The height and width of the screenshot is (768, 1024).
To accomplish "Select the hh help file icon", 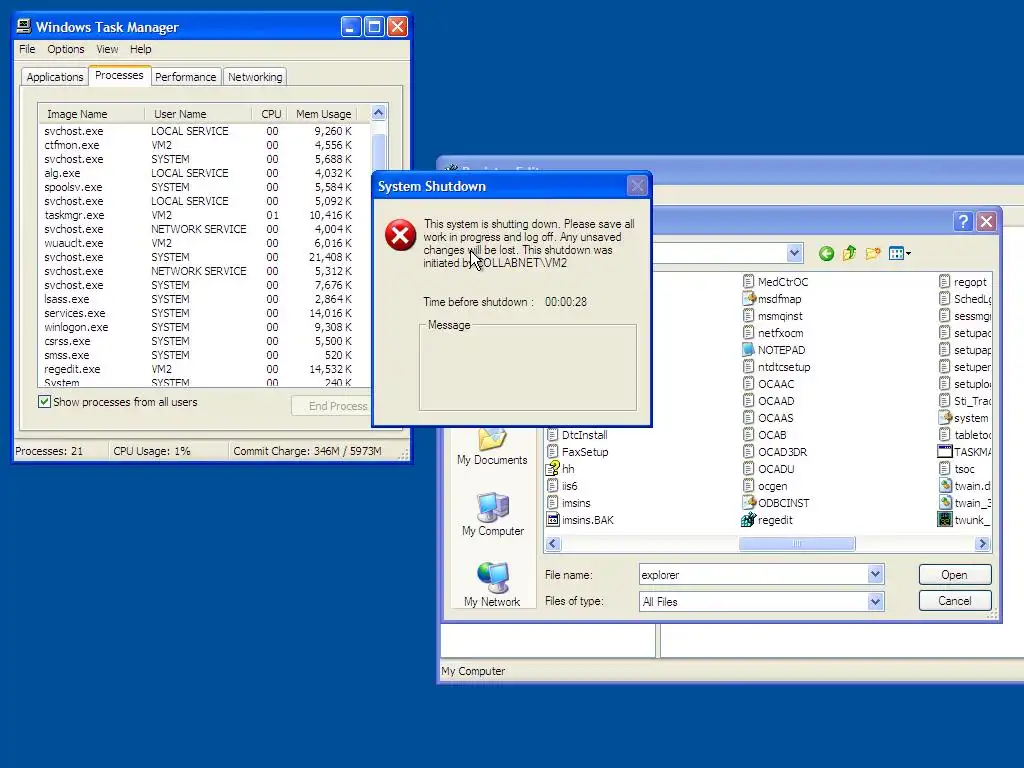I will point(552,469).
